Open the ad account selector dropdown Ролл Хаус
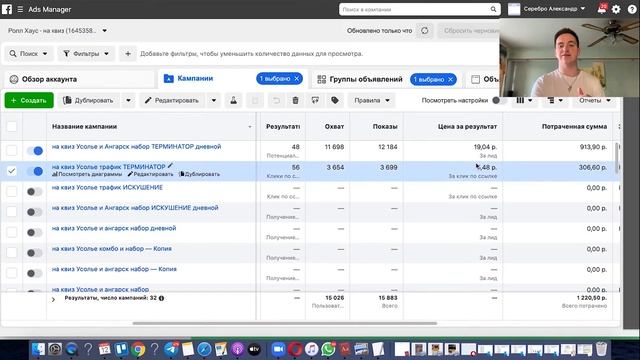Viewport: 640px width, 360px height. 58,31
